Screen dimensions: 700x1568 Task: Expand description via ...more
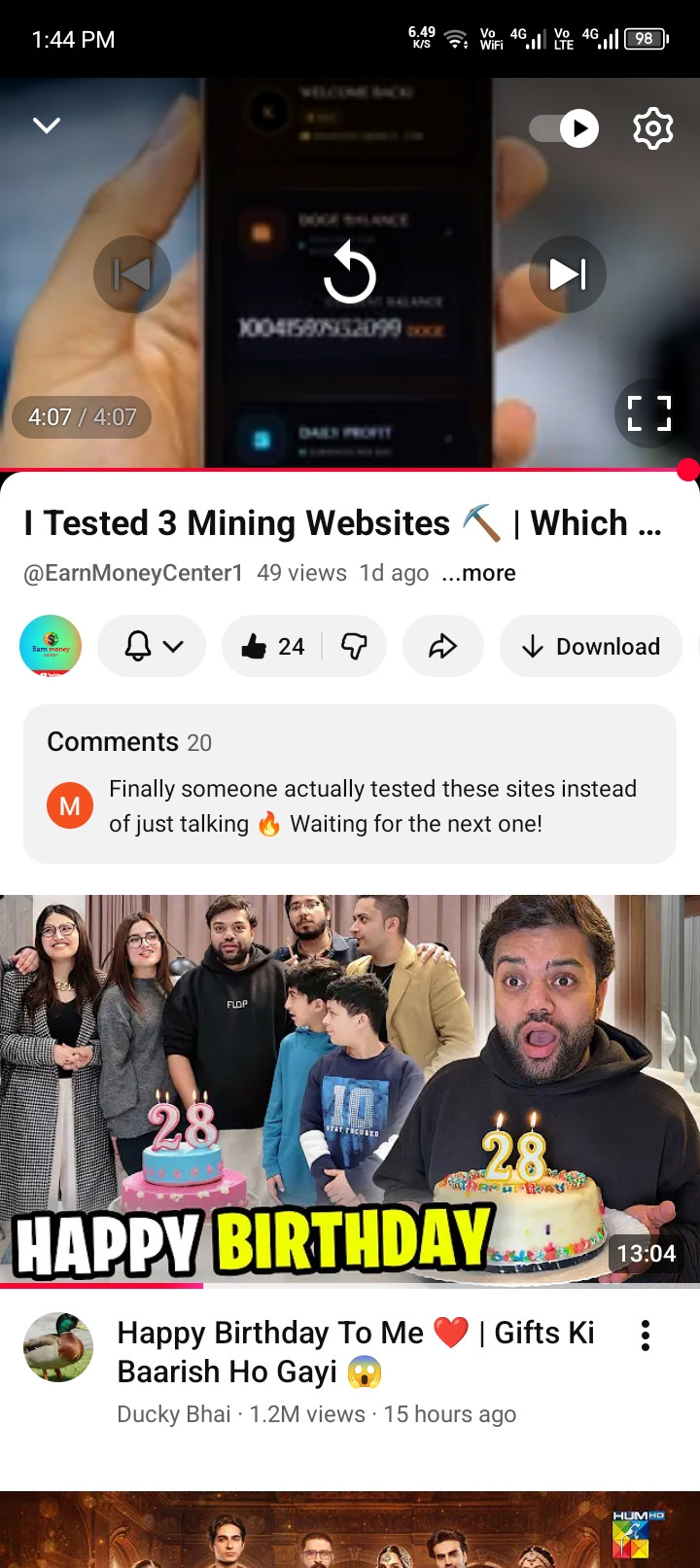tap(478, 573)
